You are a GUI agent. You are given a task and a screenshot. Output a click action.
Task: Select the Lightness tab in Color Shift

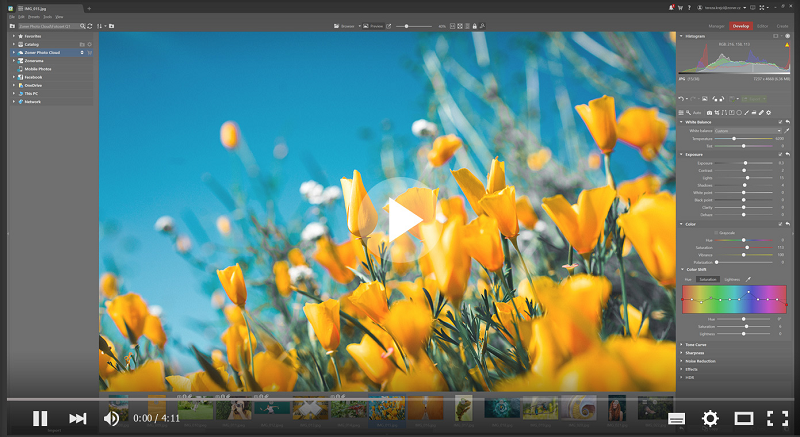(732, 279)
